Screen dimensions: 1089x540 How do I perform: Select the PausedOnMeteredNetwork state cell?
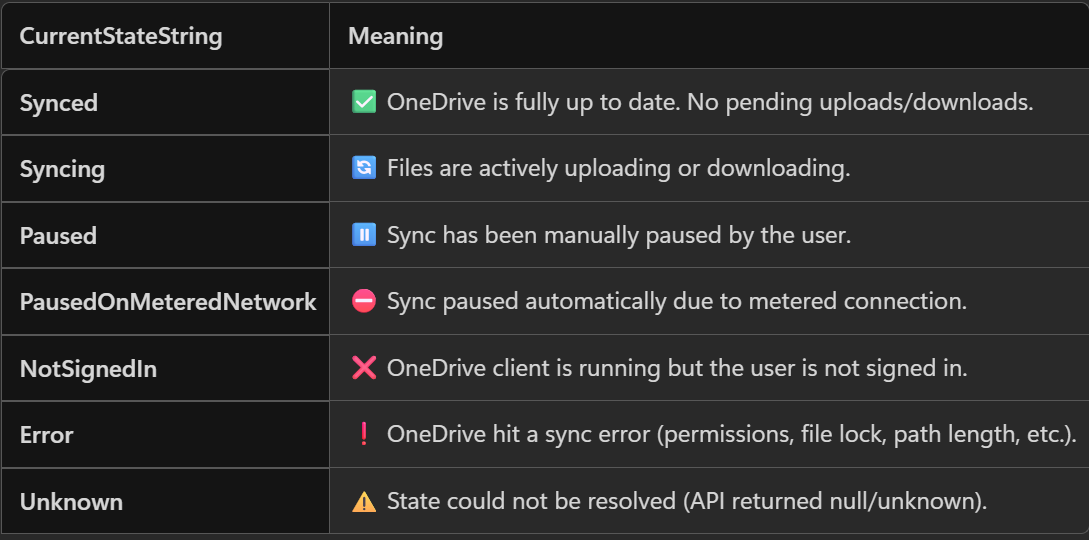coord(168,302)
